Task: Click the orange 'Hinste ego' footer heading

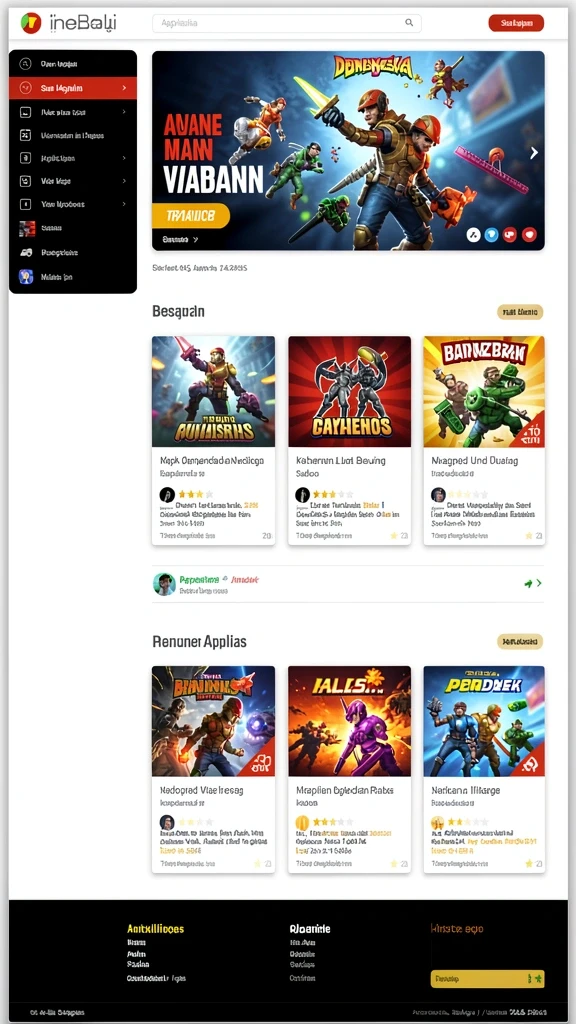Action: pyautogui.click(x=456, y=929)
